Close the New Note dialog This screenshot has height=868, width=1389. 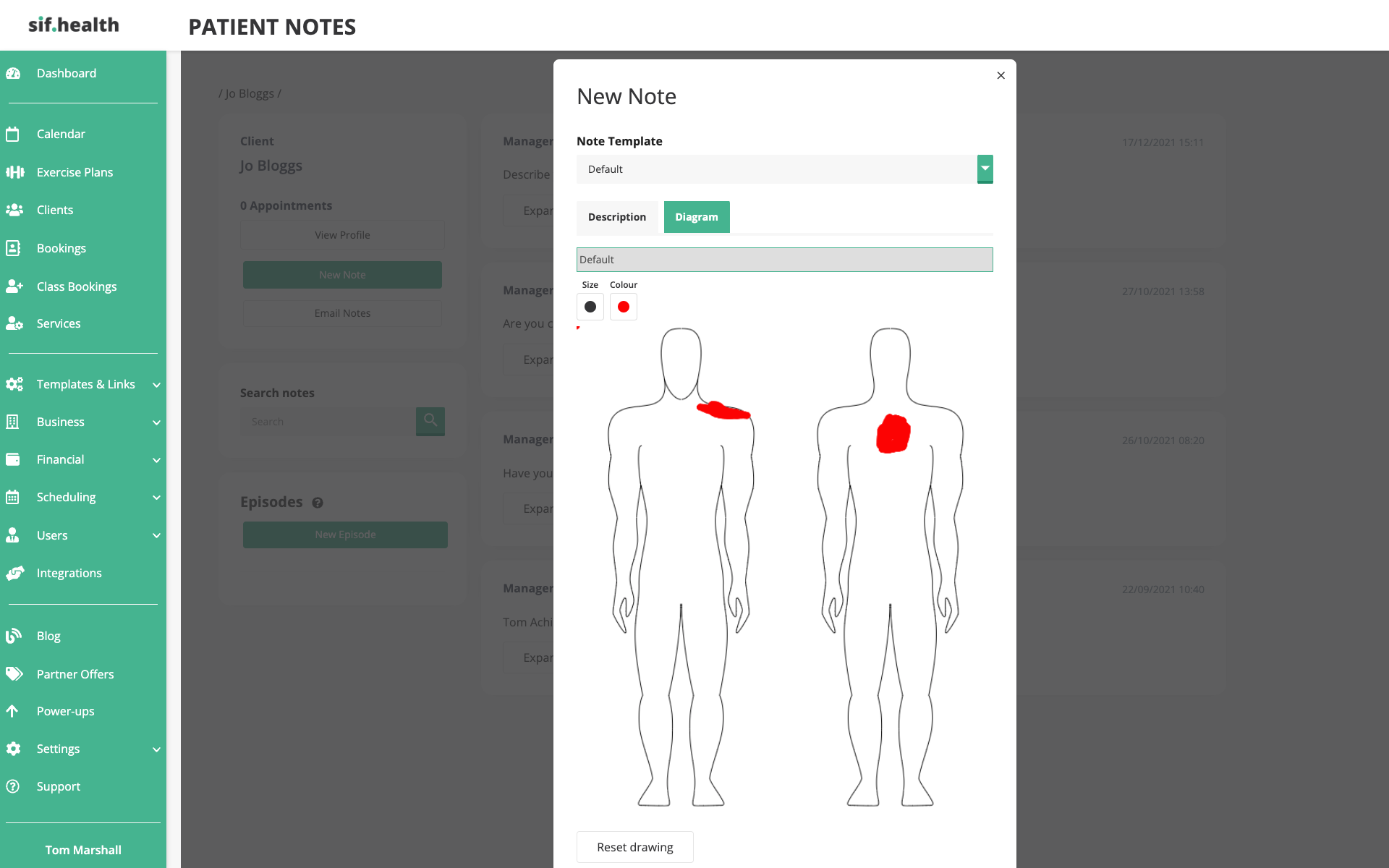pyautogui.click(x=1001, y=75)
